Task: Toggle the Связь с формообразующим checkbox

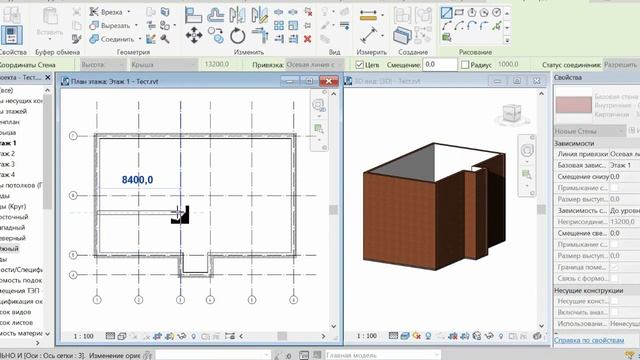Action: tap(614, 278)
